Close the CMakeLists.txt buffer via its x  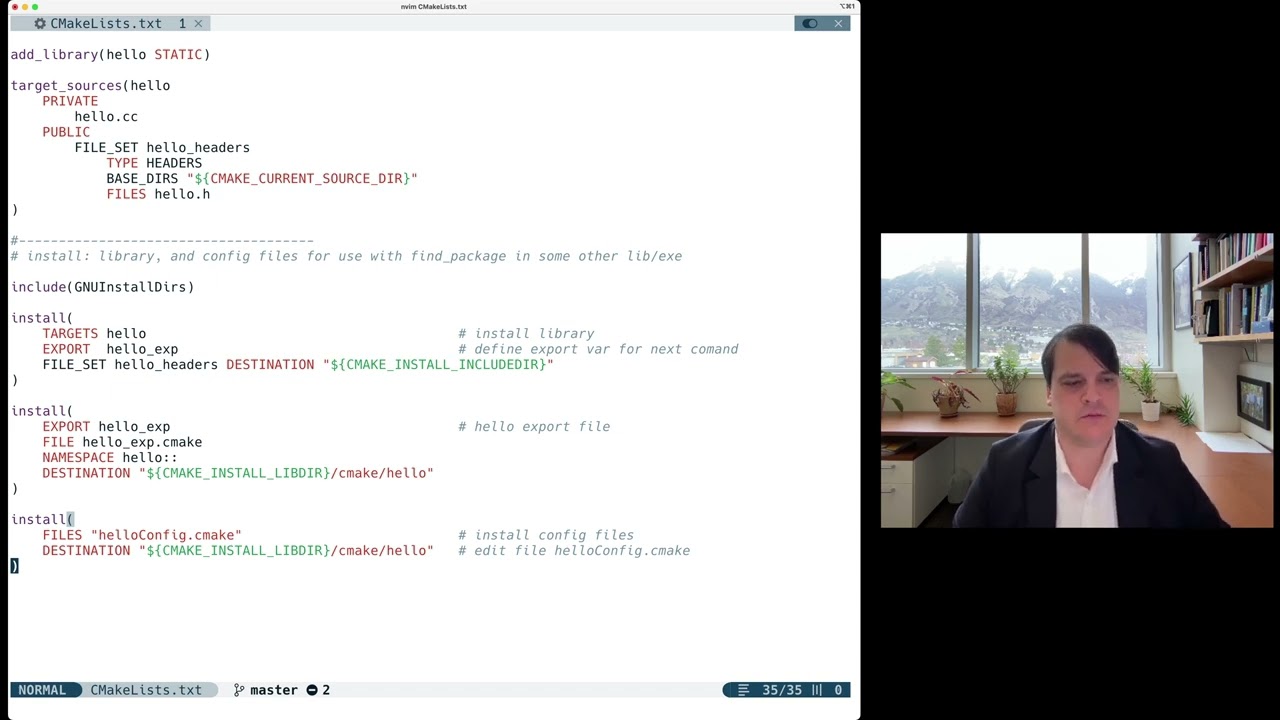point(198,23)
